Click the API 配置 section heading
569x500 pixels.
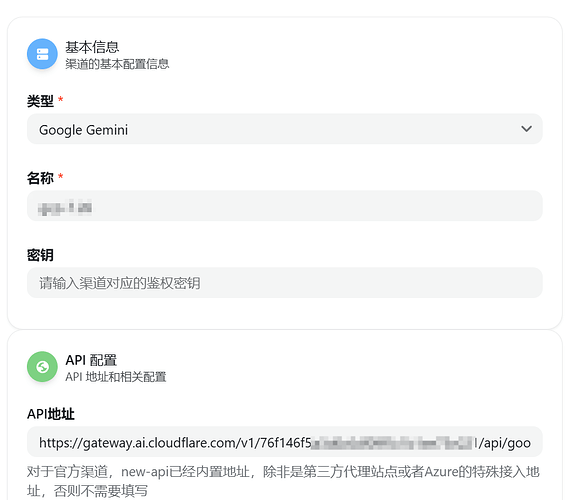pyautogui.click(x=91, y=360)
